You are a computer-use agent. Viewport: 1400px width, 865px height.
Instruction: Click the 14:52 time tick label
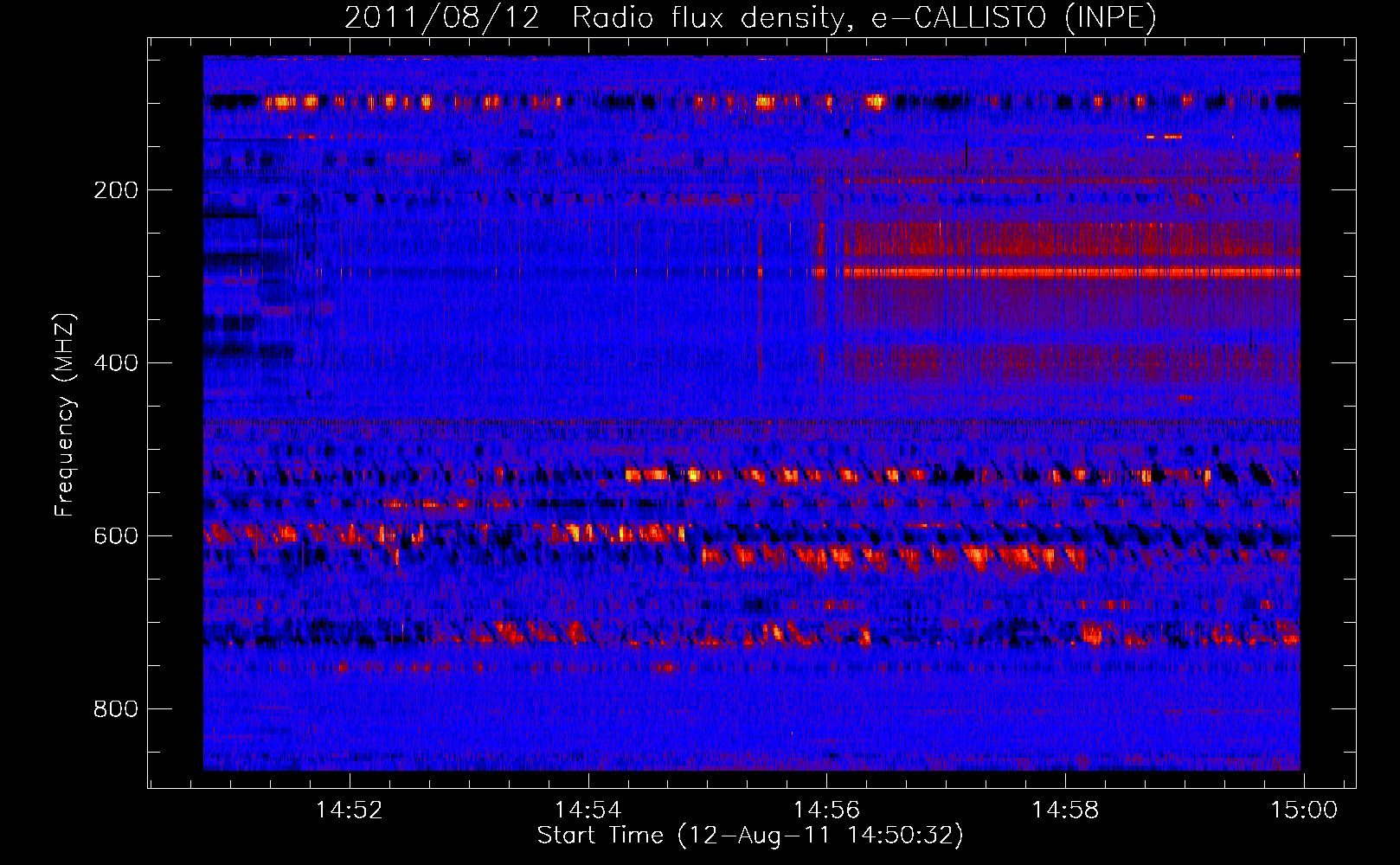point(350,811)
